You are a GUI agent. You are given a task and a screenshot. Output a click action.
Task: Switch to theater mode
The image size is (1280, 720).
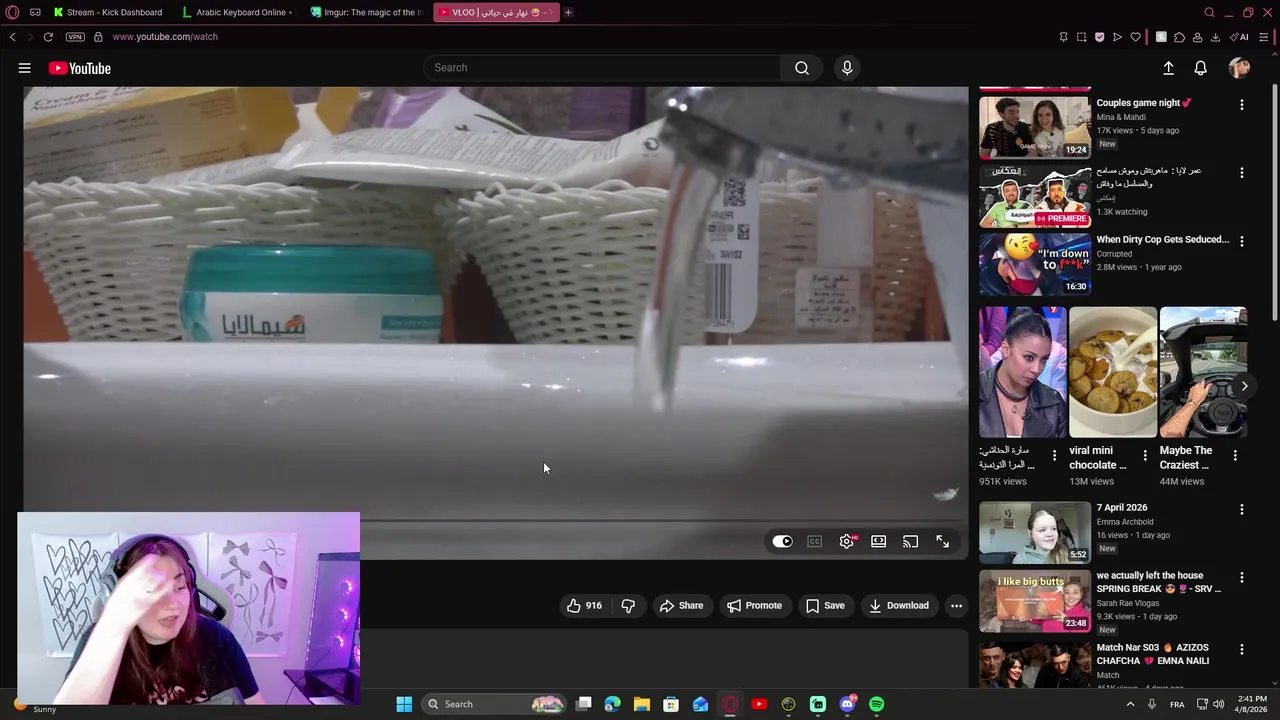click(x=878, y=541)
